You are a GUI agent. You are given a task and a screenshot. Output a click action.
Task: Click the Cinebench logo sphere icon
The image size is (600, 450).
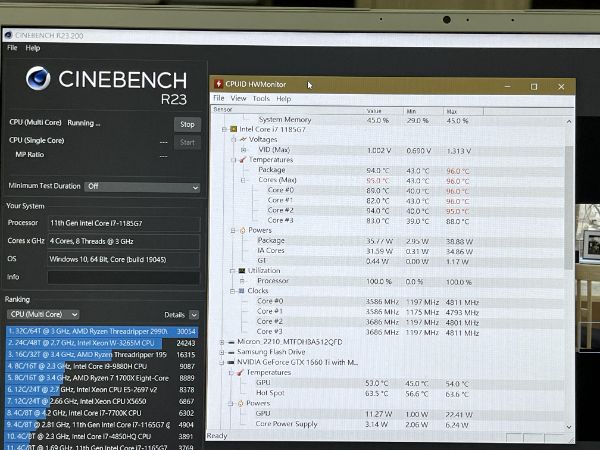pos(38,78)
